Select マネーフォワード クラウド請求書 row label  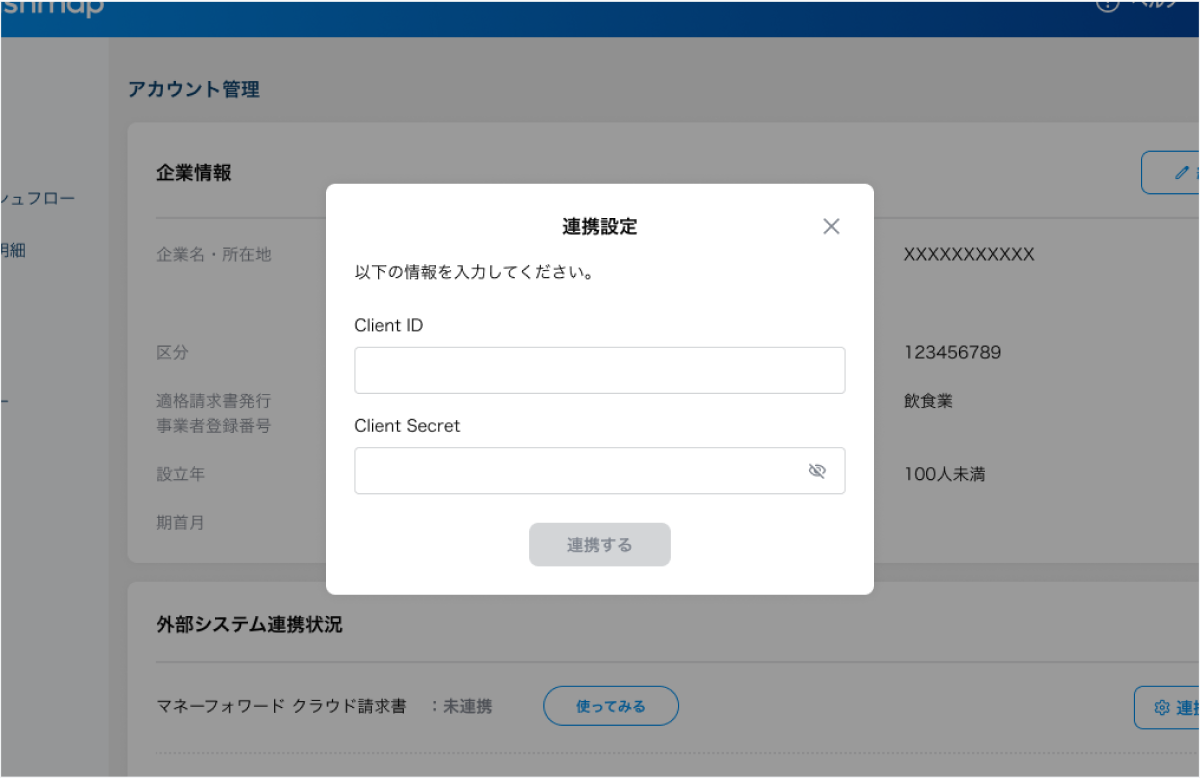tap(282, 706)
